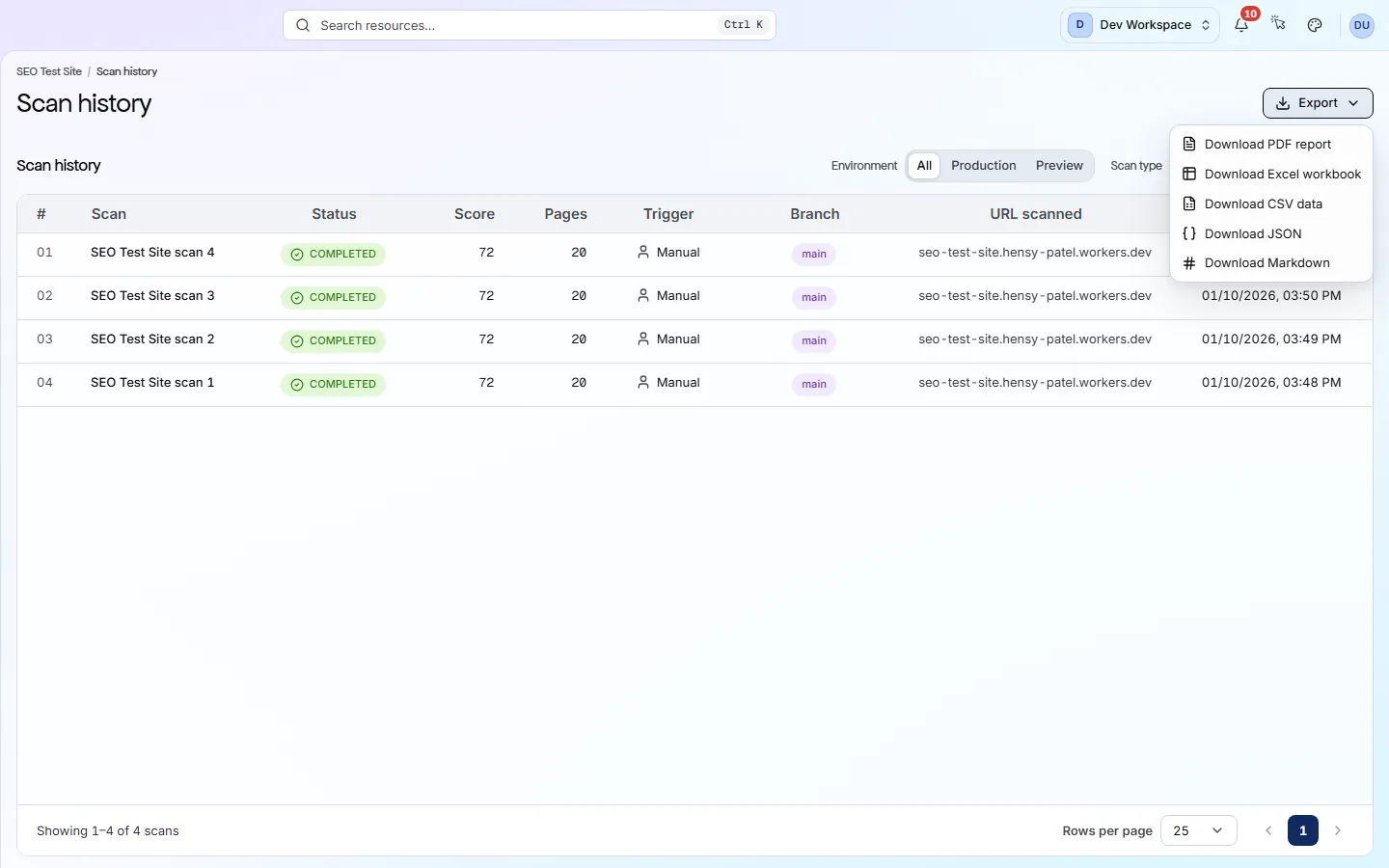Open SEO Test Site scan 4

tap(152, 253)
